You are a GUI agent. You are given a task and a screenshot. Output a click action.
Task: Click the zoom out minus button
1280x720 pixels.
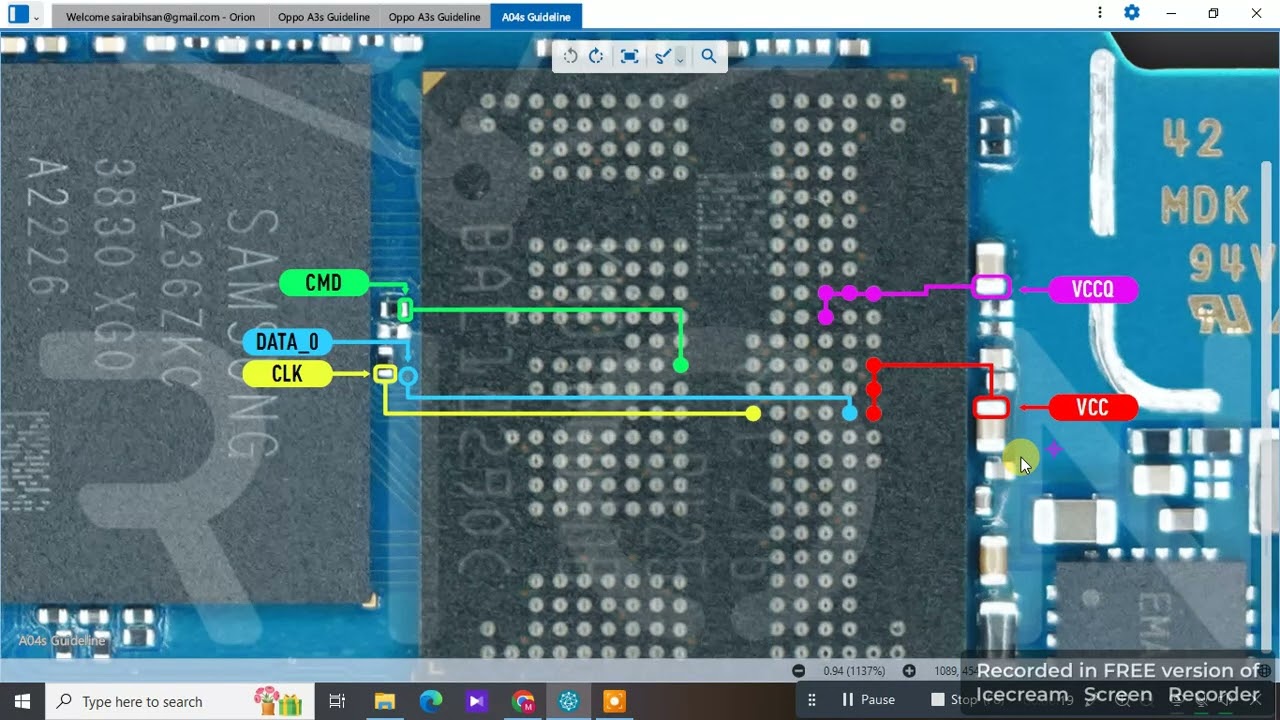click(798, 671)
